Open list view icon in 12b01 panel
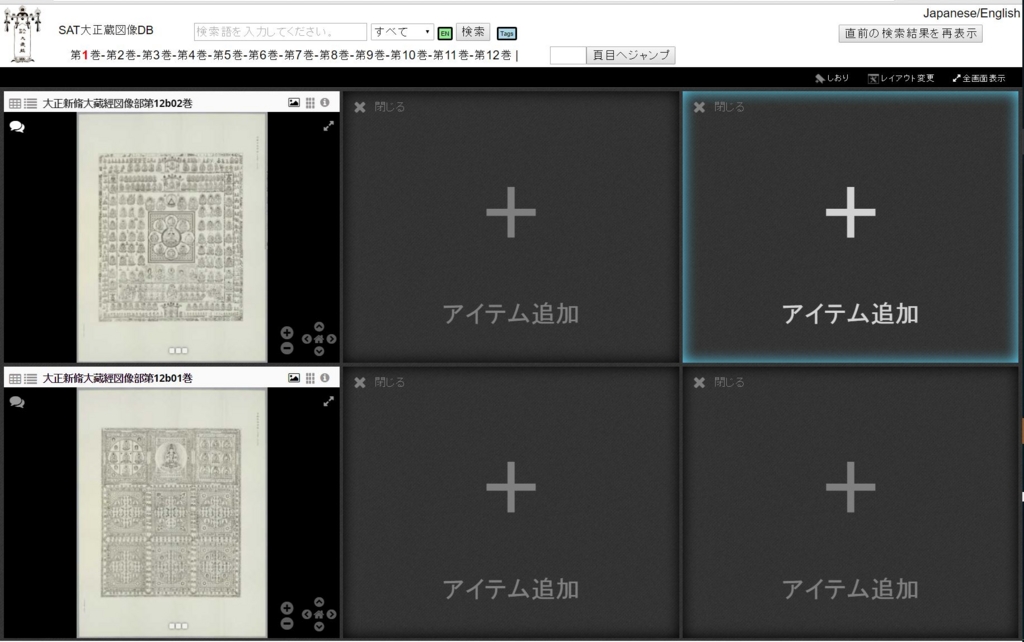This screenshot has width=1024, height=642. point(31,378)
